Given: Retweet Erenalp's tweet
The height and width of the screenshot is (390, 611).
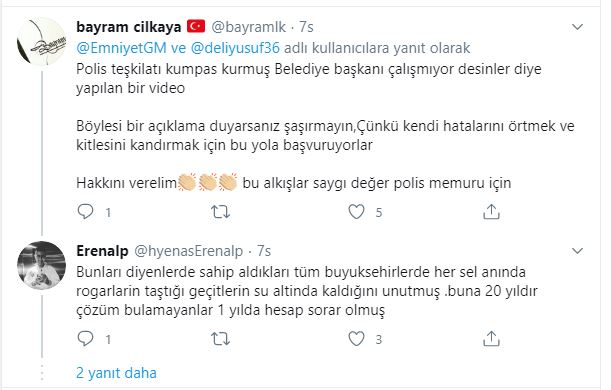Looking at the screenshot, I should 220,339.
